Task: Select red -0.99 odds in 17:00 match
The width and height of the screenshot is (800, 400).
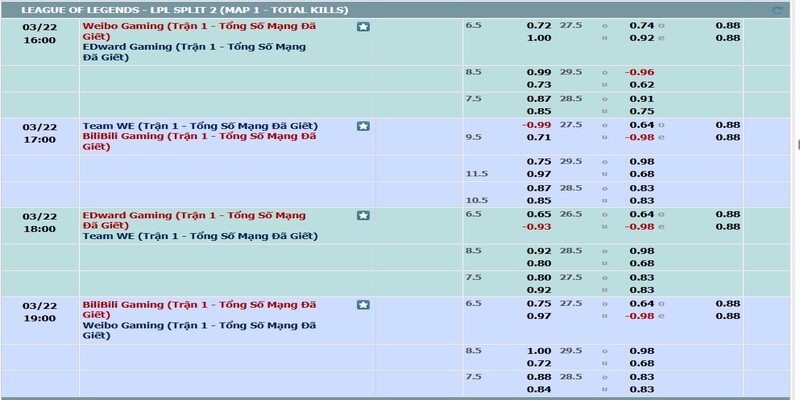Action: click(538, 124)
